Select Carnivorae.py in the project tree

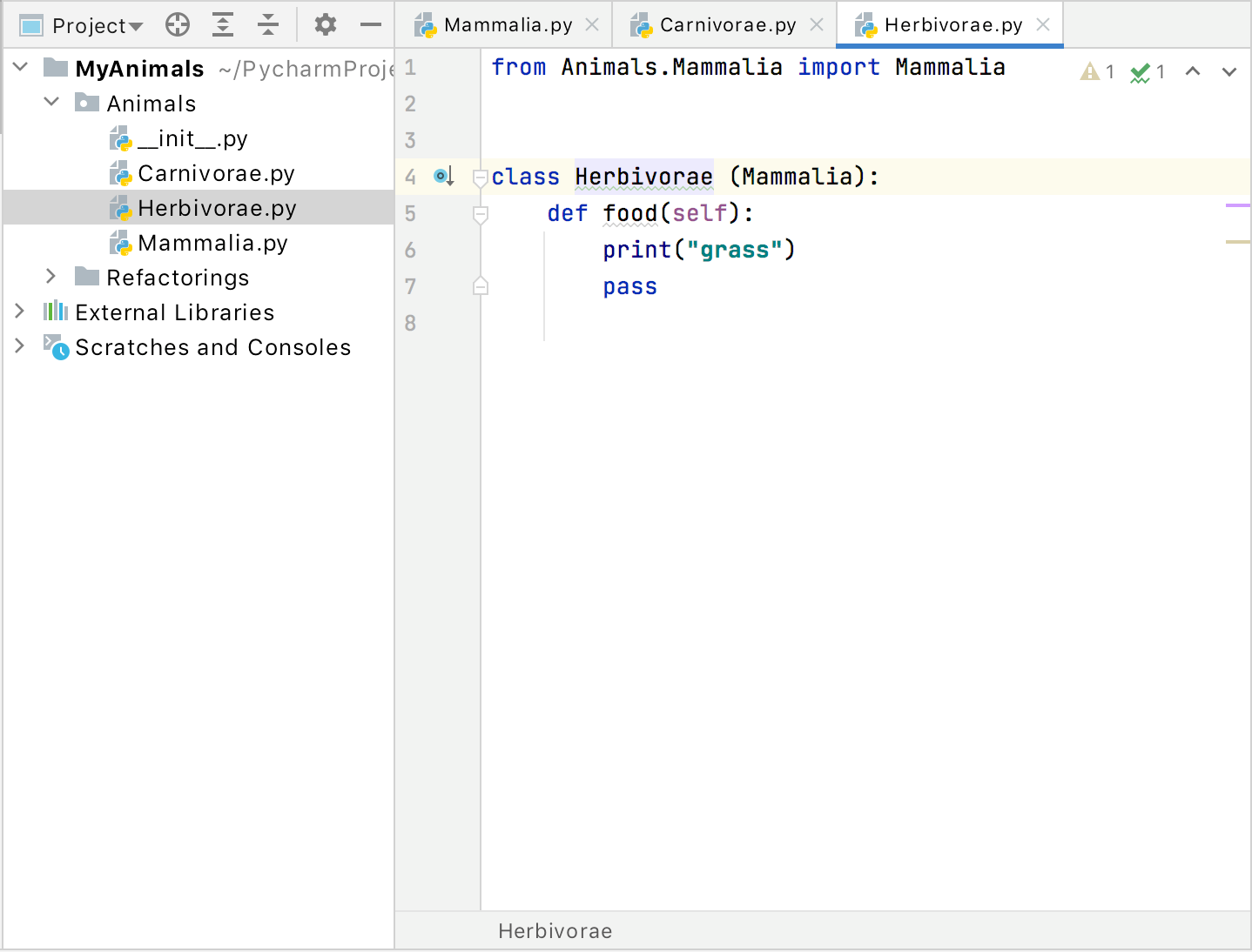[x=216, y=173]
